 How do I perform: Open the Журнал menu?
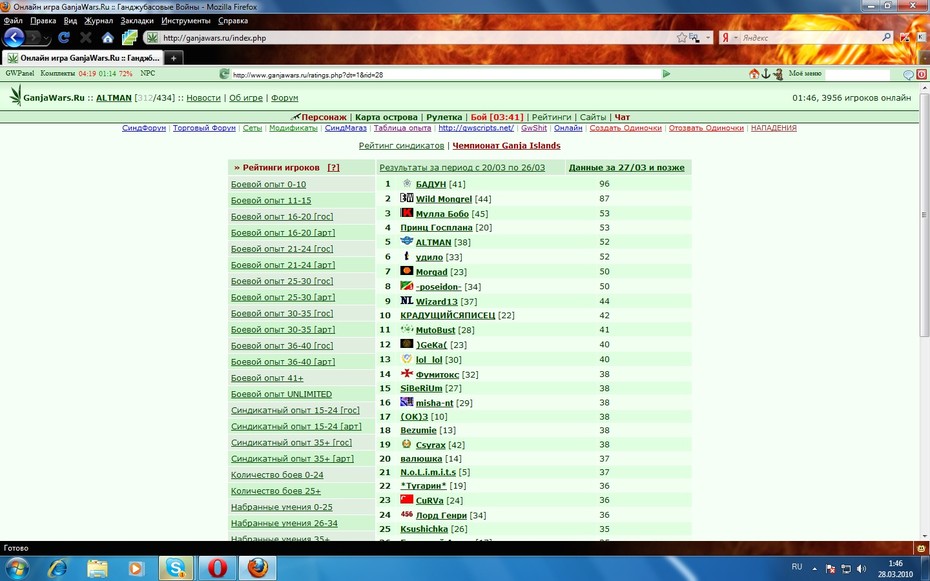tap(98, 21)
